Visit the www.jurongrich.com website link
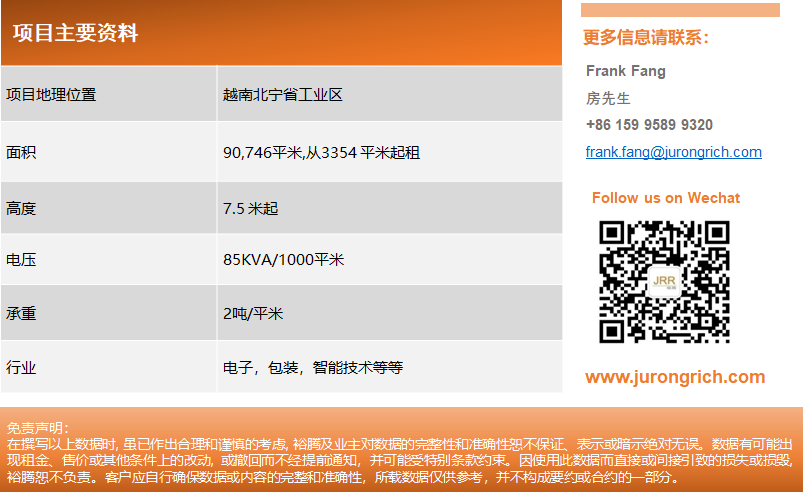Screen dimensions: 804x492 pos(675,377)
